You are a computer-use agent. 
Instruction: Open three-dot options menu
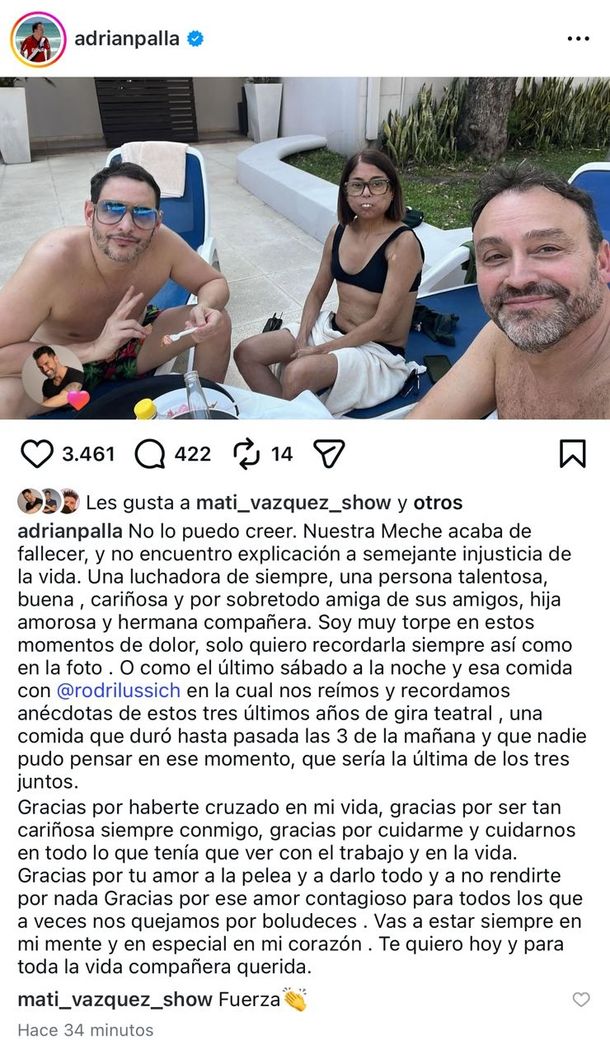click(x=578, y=39)
